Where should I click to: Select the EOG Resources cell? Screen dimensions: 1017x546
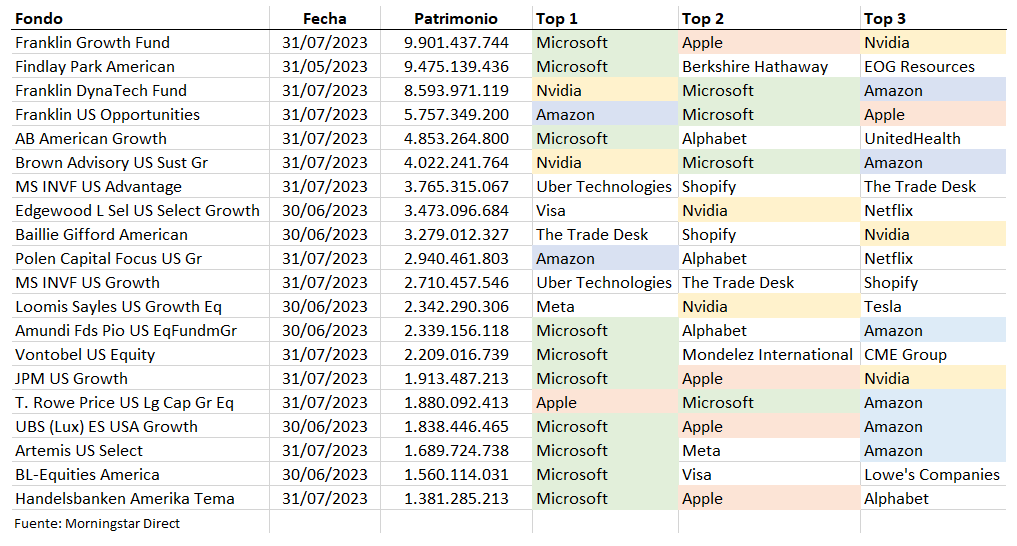(x=919, y=66)
